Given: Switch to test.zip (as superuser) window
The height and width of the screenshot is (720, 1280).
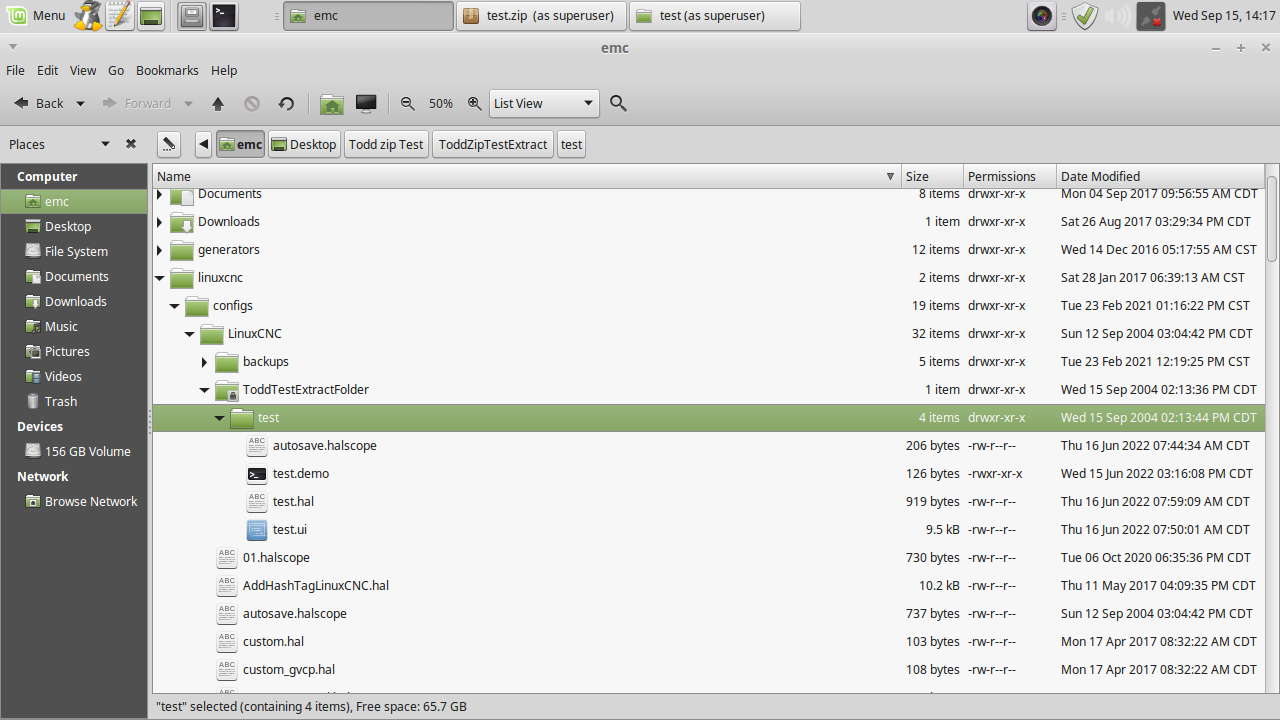Looking at the screenshot, I should click(542, 16).
